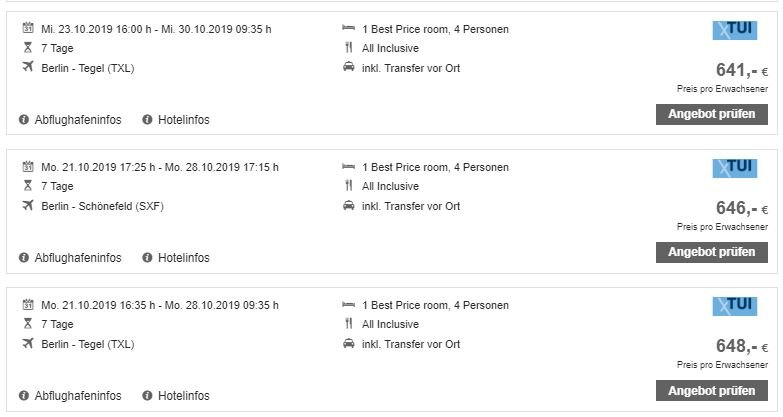This screenshot has width=783, height=417.
Task: Click the calendar icon beside Mi. 23.10.2019
Action: 28,28
